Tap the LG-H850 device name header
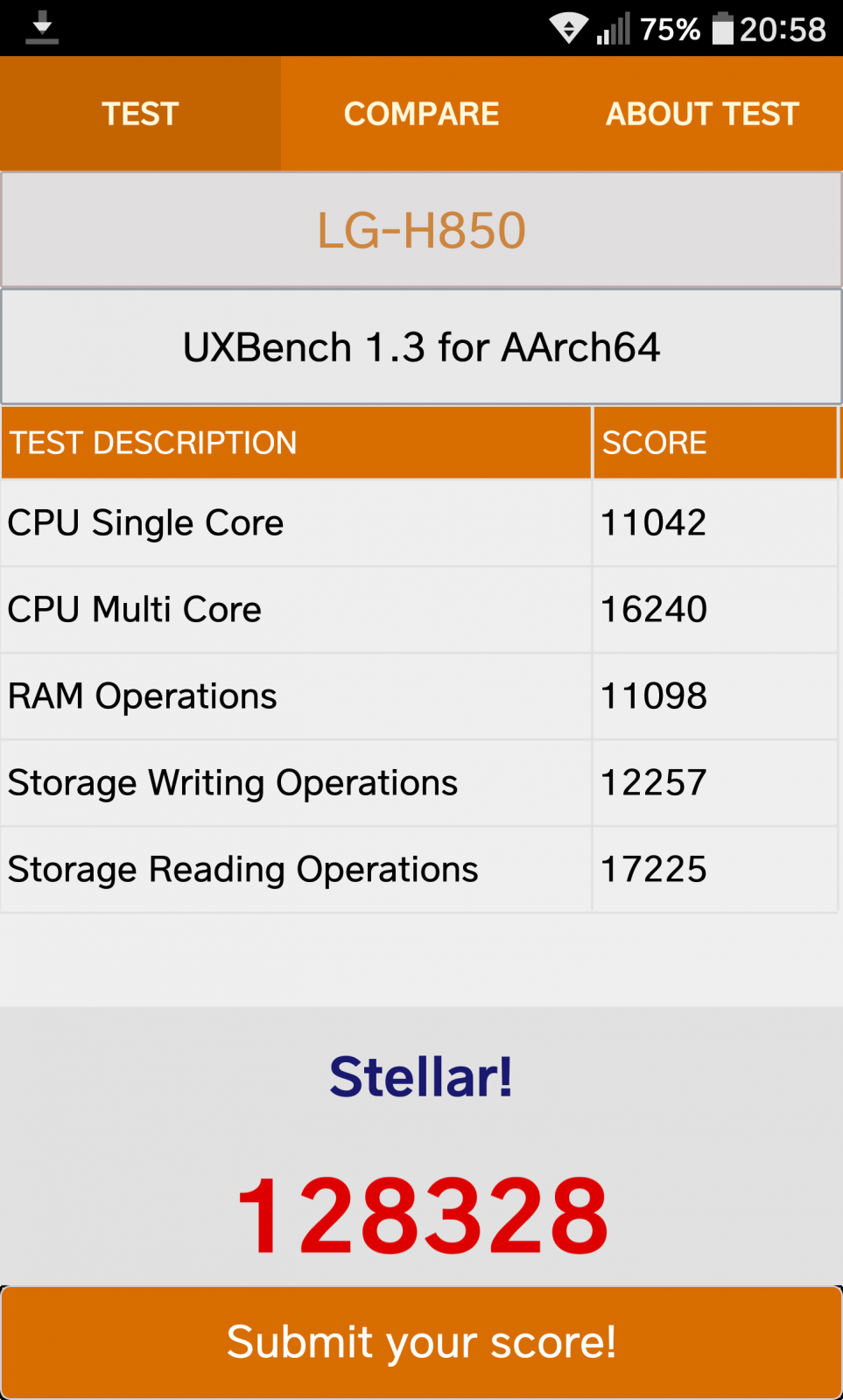The image size is (843, 1400). tap(421, 230)
